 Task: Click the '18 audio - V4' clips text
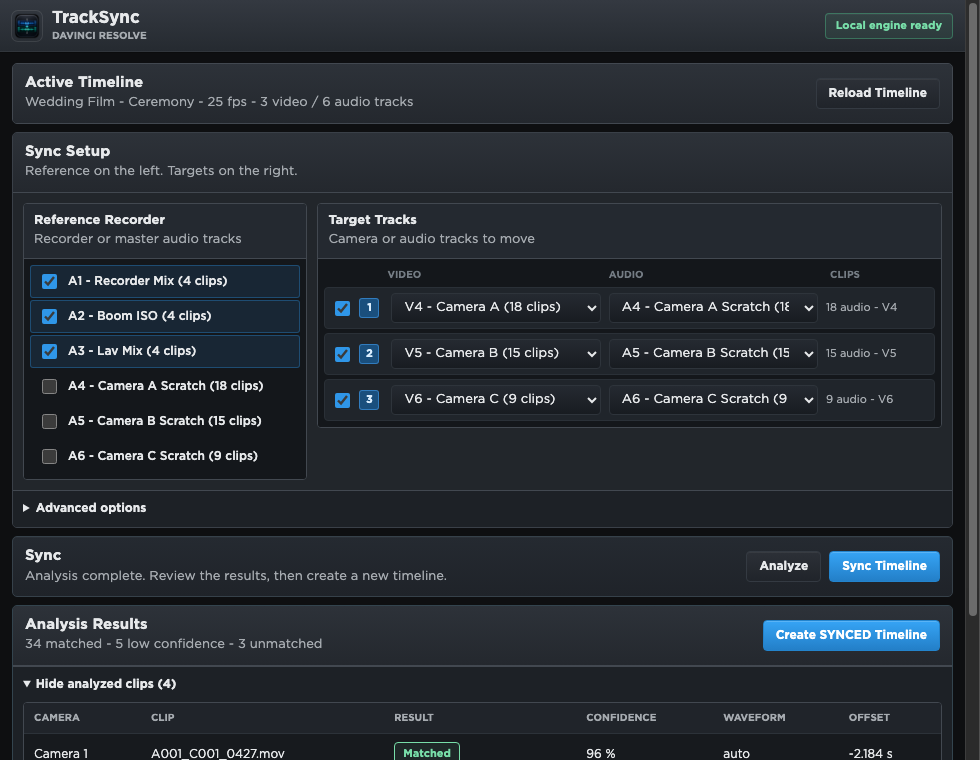click(x=861, y=308)
